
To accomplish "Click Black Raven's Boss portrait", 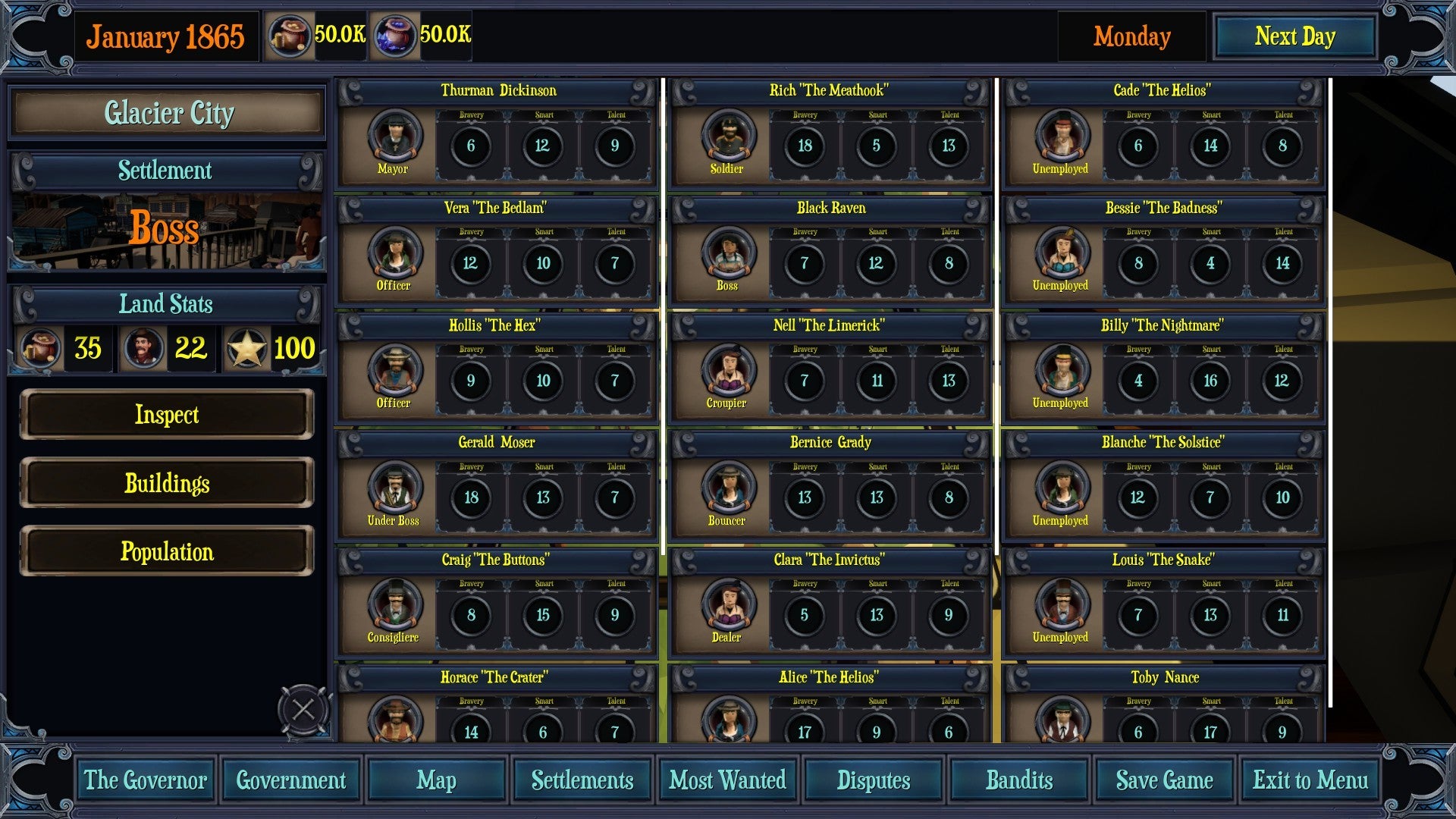I will point(729,253).
